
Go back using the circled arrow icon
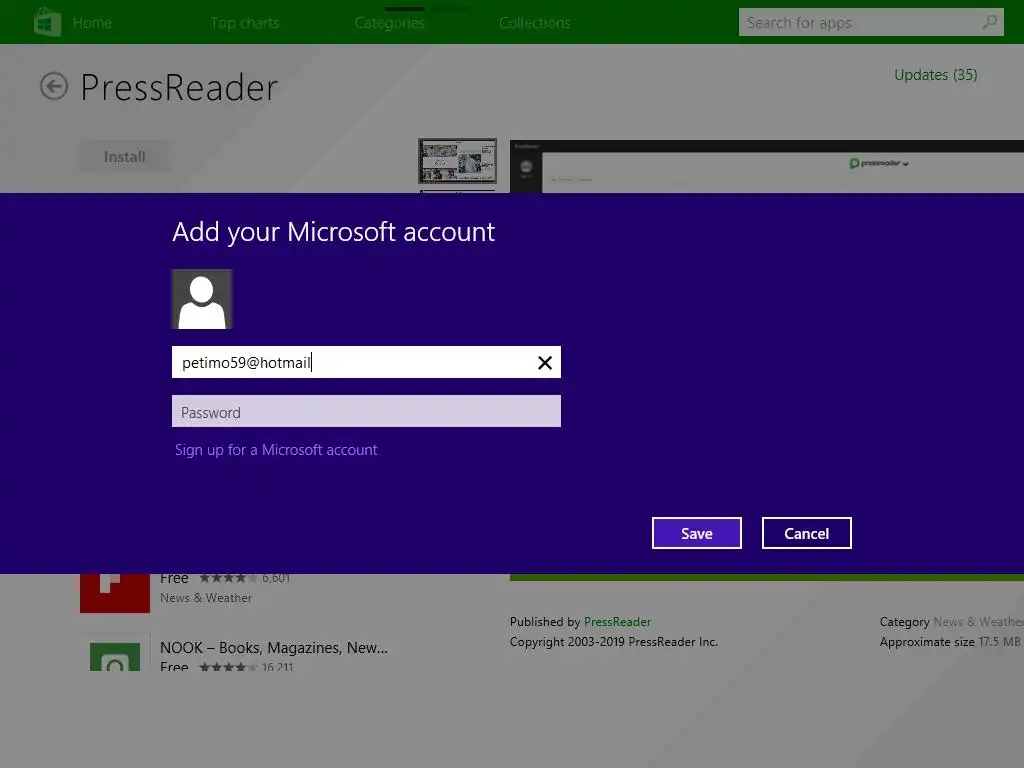click(x=54, y=86)
